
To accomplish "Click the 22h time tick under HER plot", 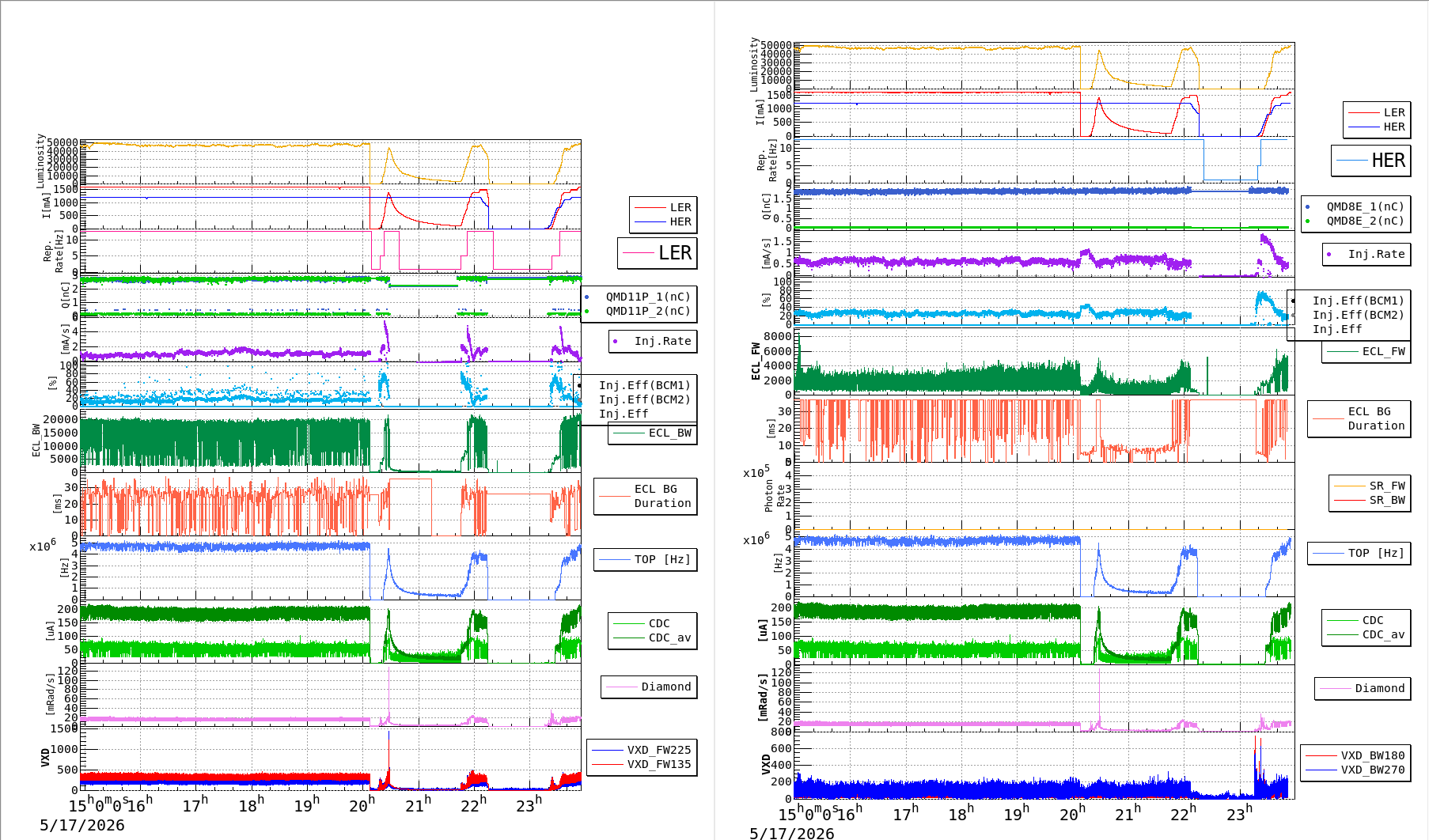I will coord(1184,813).
